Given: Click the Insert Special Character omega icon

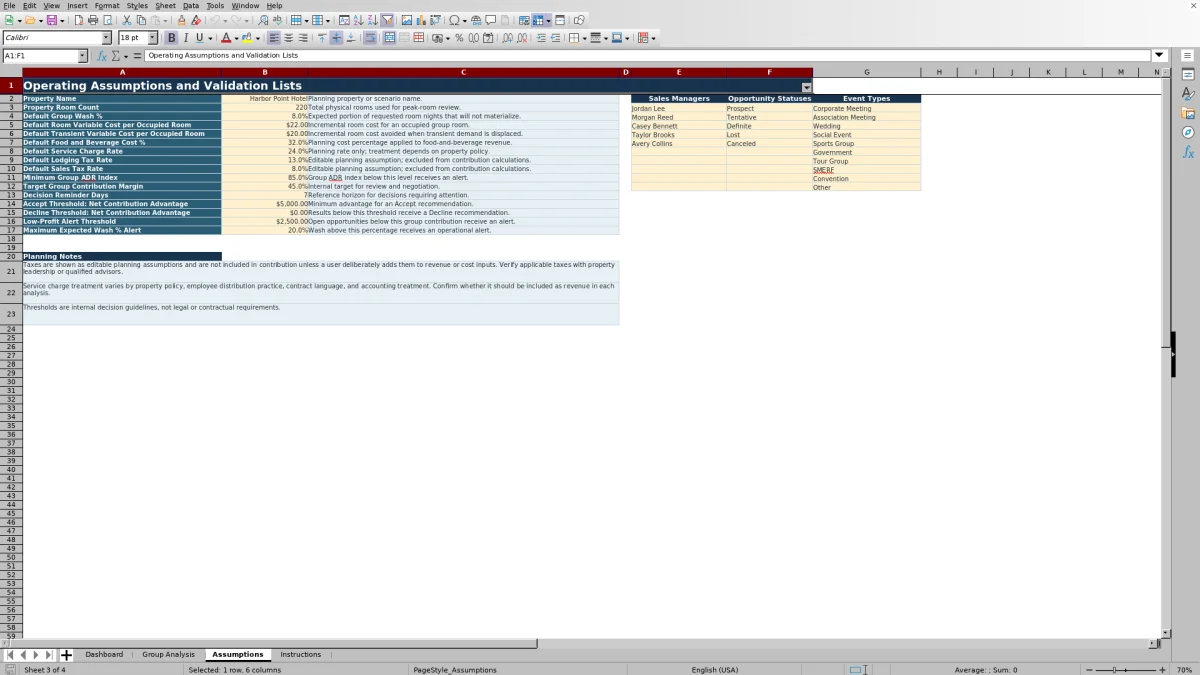Looking at the screenshot, I should [454, 20].
